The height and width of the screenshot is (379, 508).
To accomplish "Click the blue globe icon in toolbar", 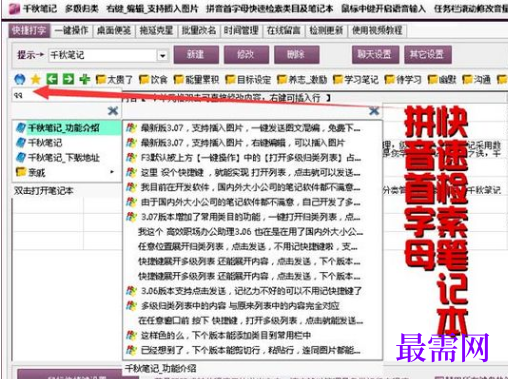I will tap(20, 79).
